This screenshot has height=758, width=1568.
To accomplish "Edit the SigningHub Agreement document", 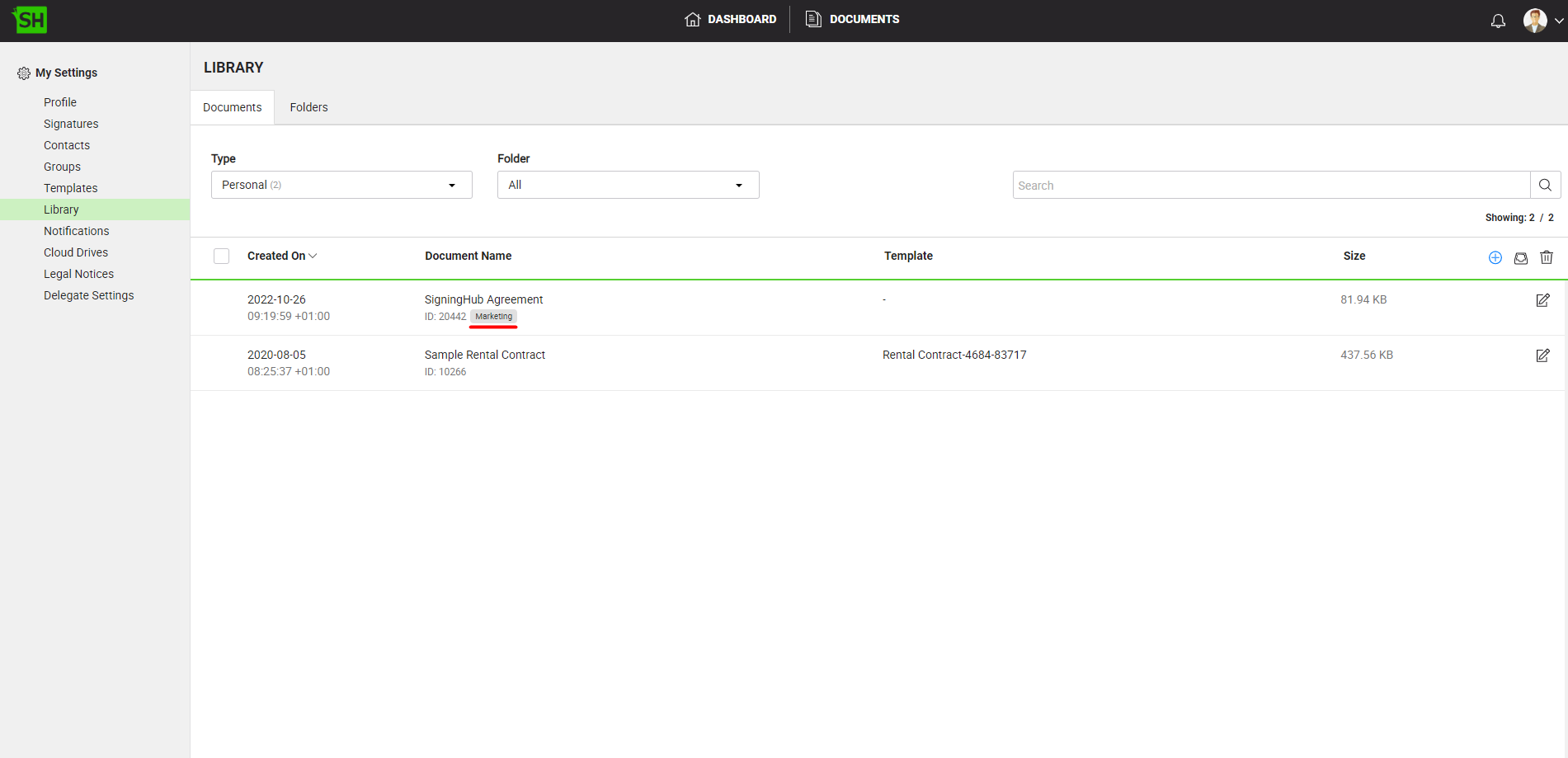I will pos(1542,300).
